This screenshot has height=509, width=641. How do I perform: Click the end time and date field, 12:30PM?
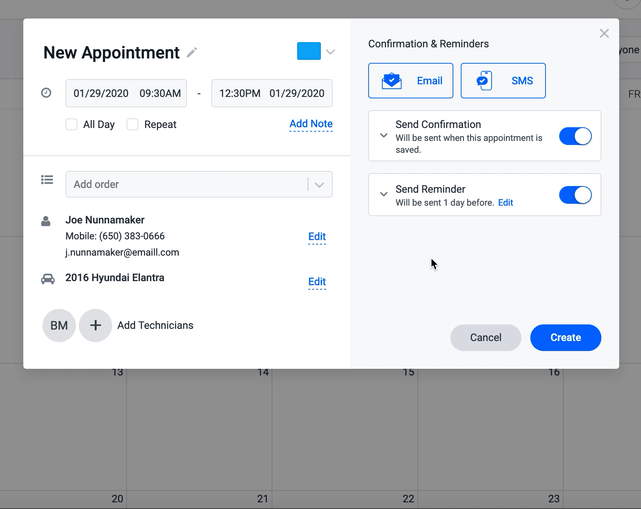272,93
